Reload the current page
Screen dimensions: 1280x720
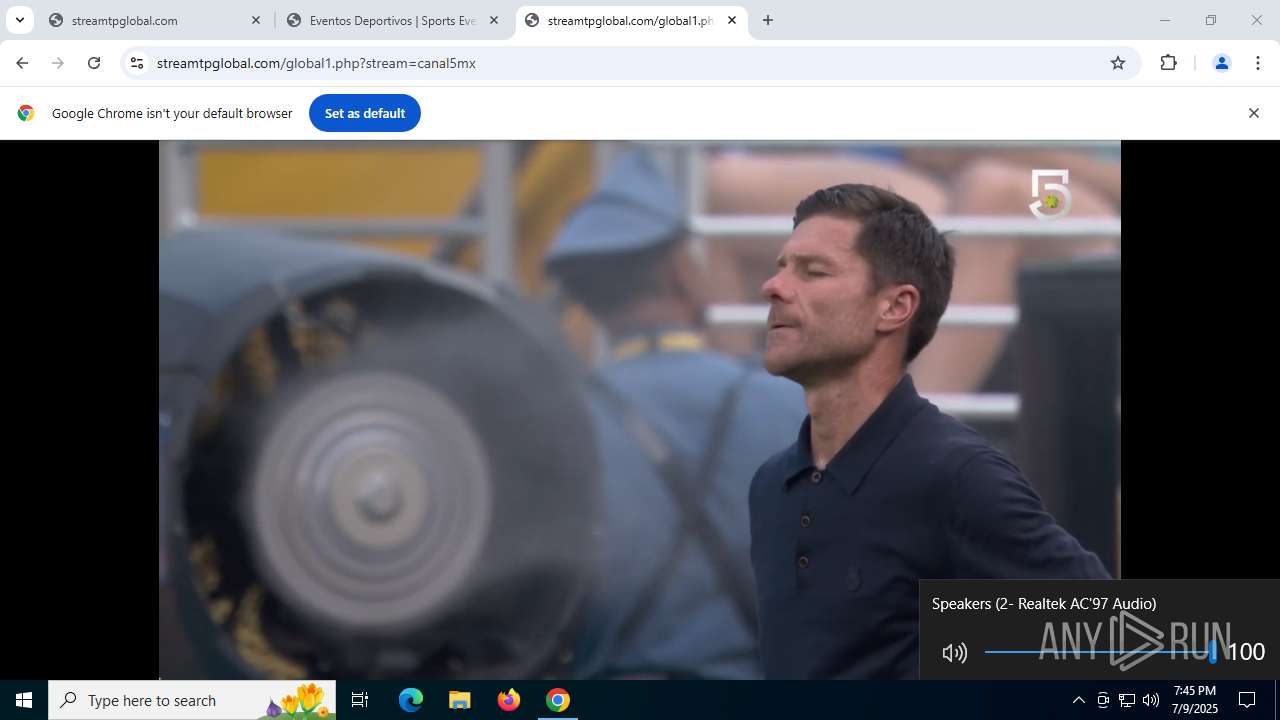click(94, 63)
